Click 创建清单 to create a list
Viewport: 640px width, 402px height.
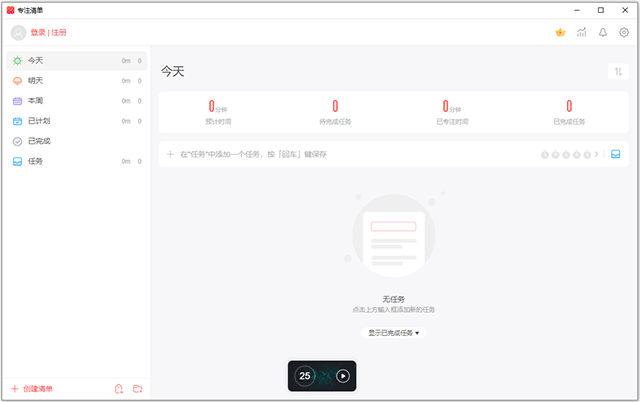(32, 389)
